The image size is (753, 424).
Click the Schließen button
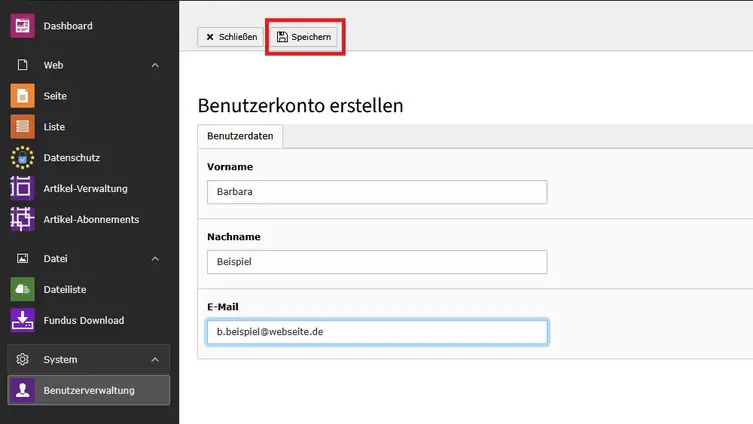click(x=231, y=37)
